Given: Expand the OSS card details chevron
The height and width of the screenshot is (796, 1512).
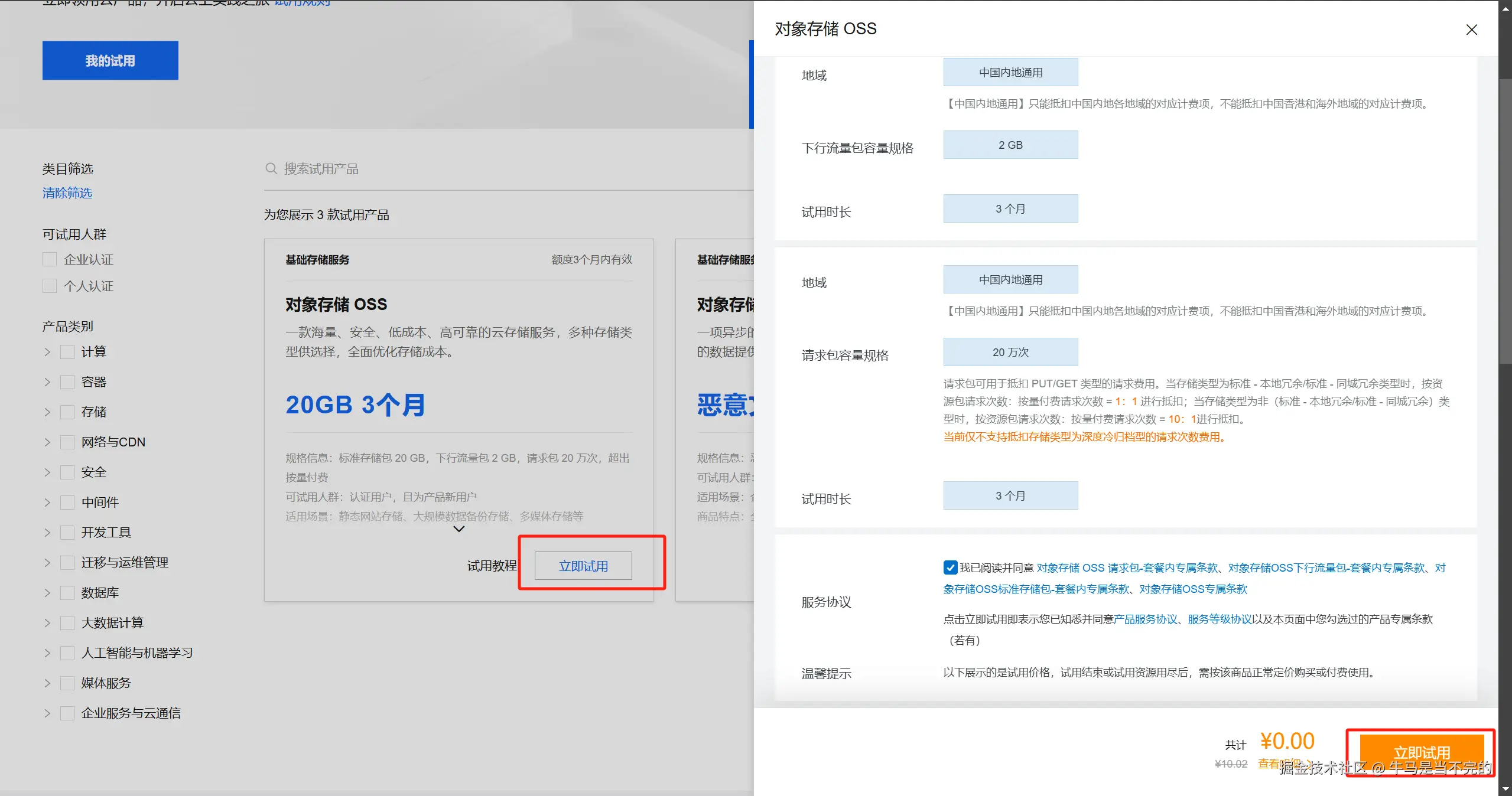Looking at the screenshot, I should tap(459, 529).
